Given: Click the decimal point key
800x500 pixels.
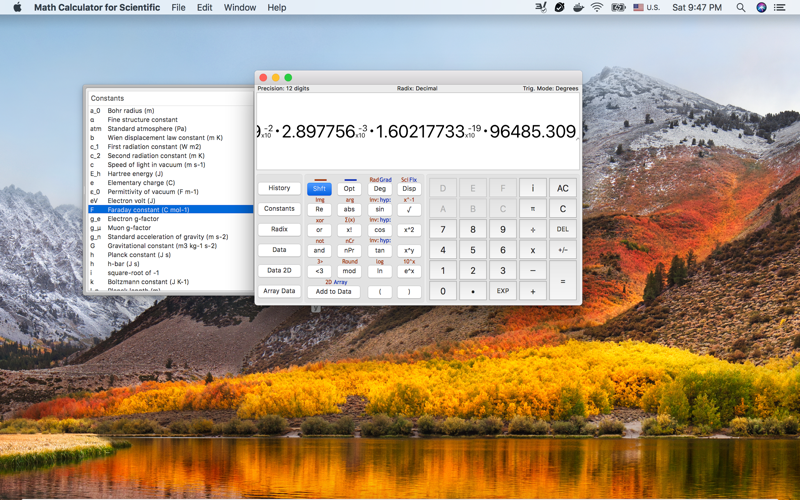Looking at the screenshot, I should pyautogui.click(x=473, y=291).
